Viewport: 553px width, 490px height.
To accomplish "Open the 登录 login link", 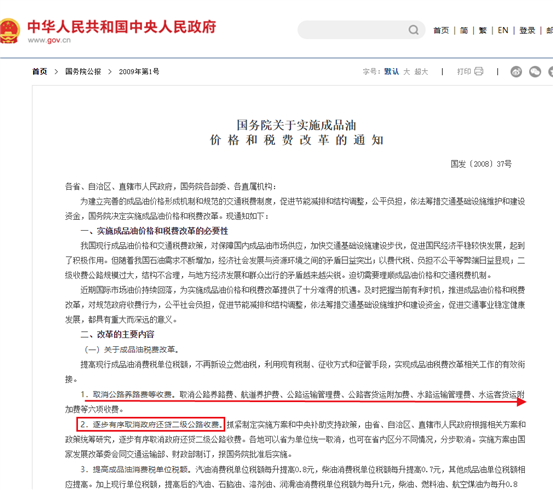I will click(527, 30).
